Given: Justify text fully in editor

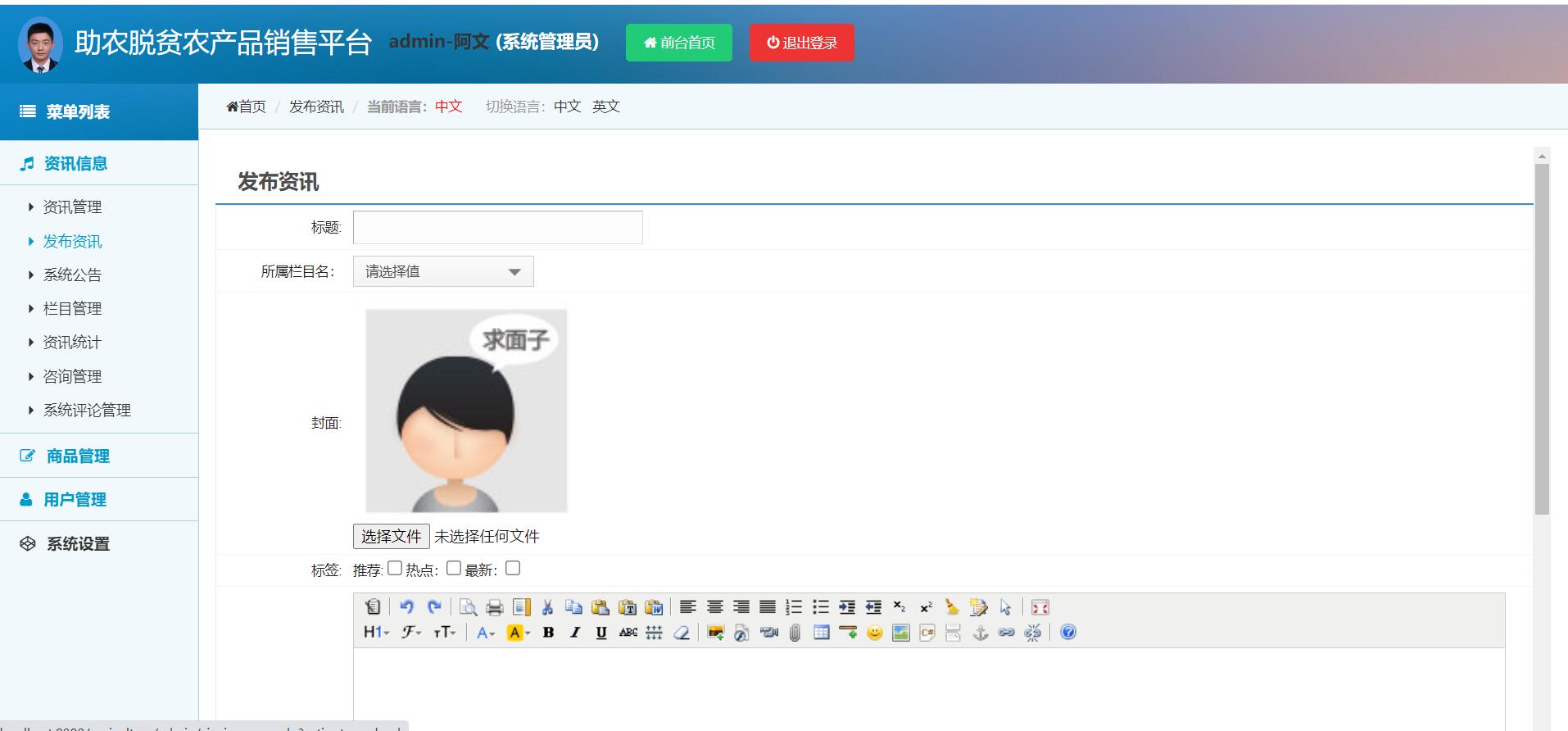Looking at the screenshot, I should (x=768, y=607).
